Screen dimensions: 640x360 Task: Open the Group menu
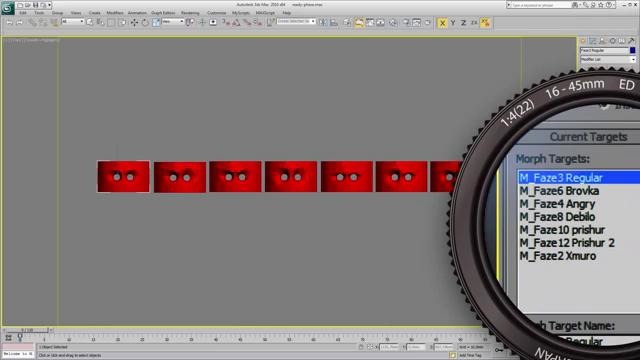pyautogui.click(x=57, y=13)
